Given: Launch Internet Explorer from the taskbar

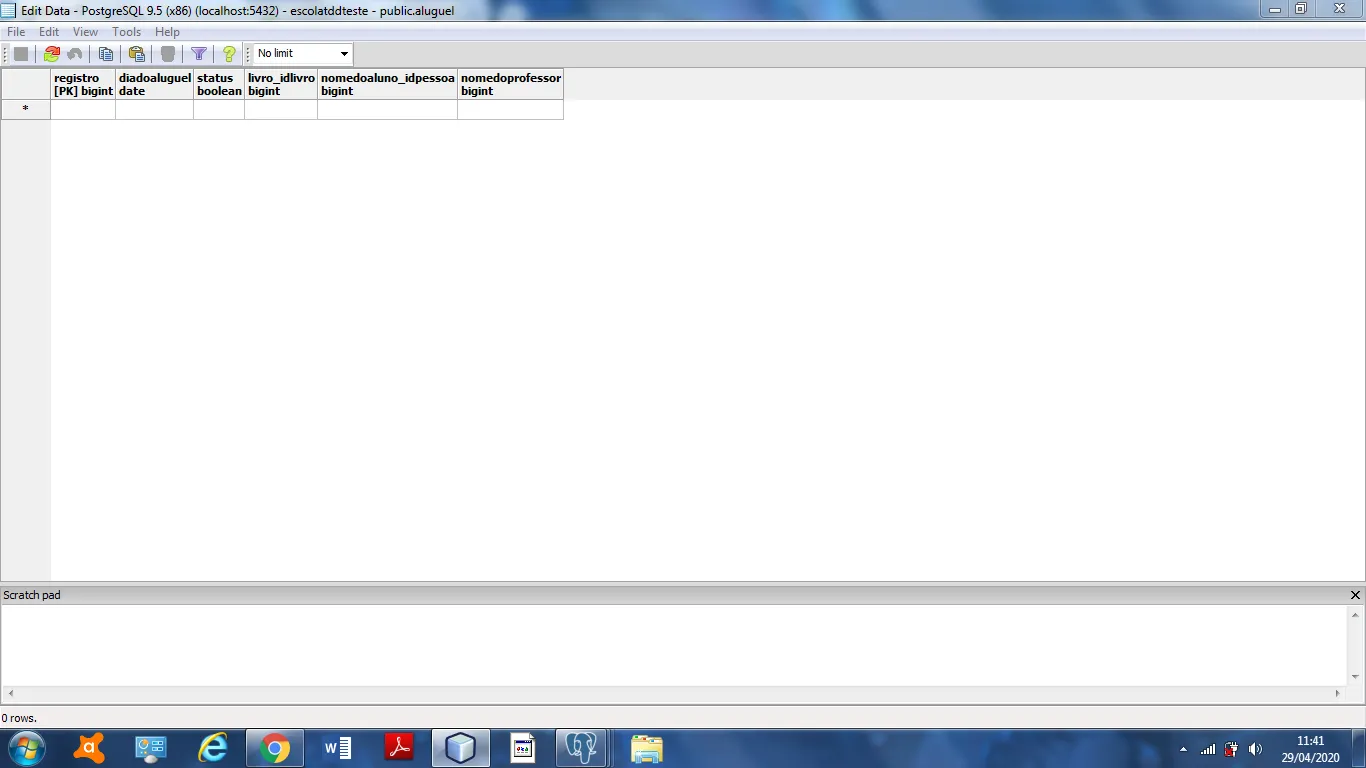Looking at the screenshot, I should pos(213,748).
